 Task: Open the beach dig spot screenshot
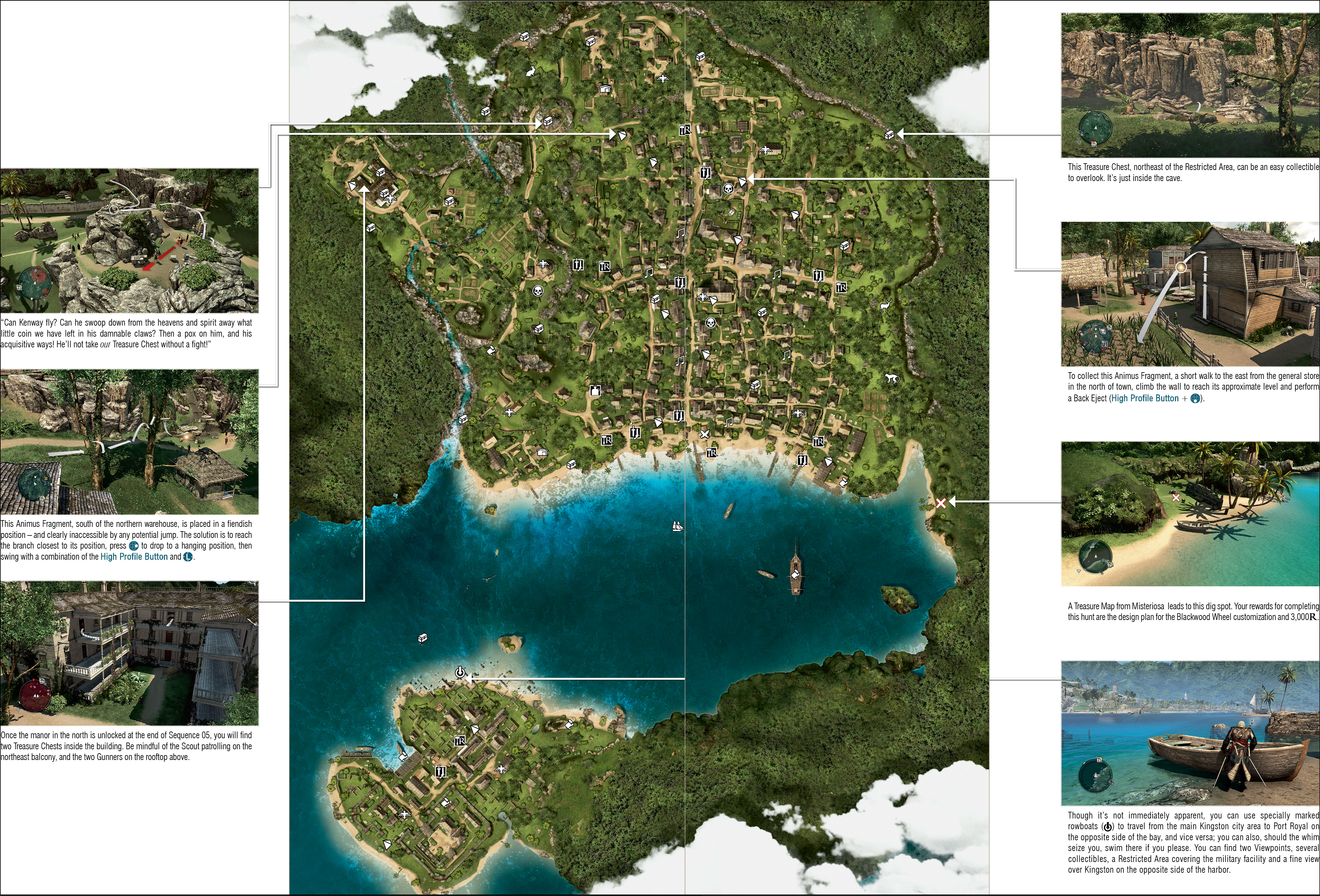(1190, 514)
